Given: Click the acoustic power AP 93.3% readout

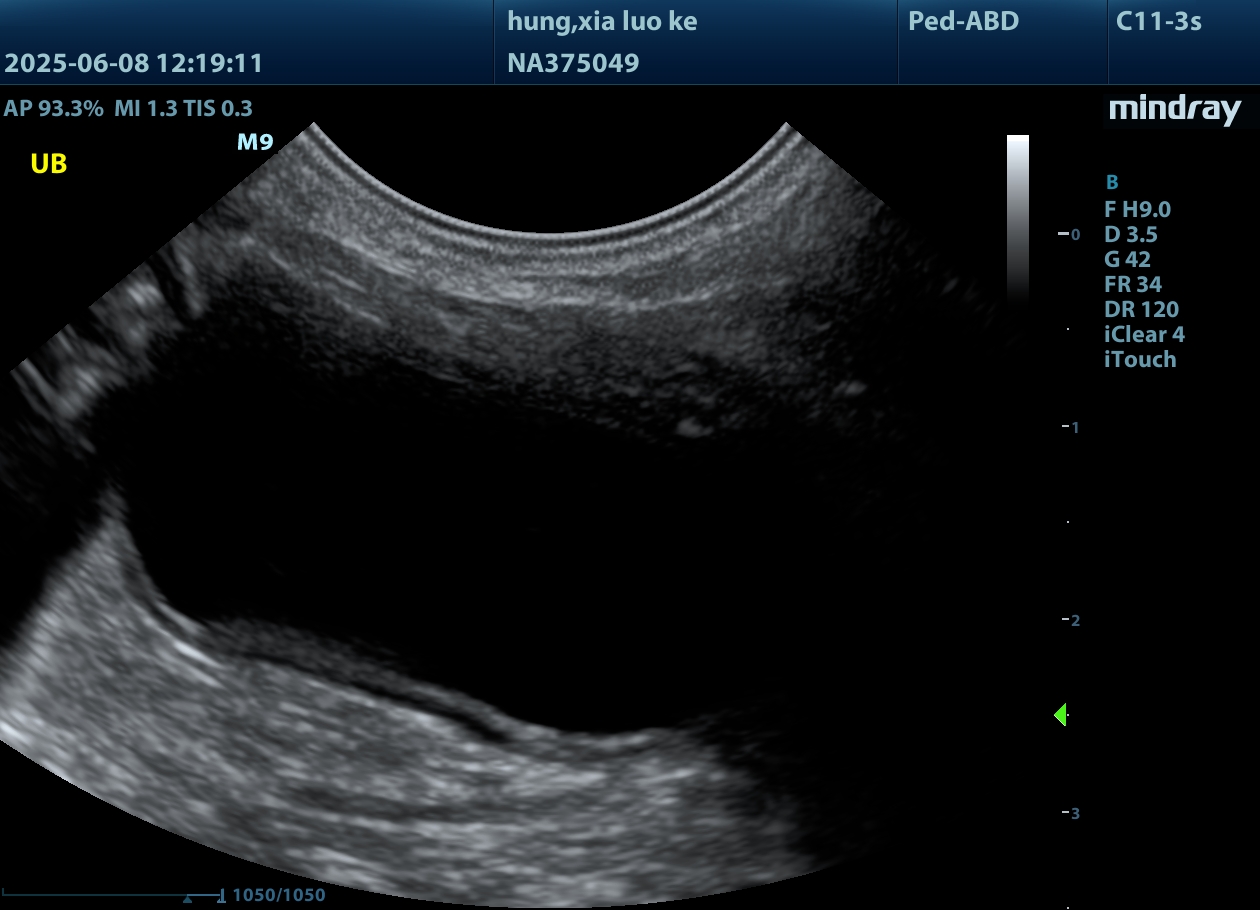Looking at the screenshot, I should pyautogui.click(x=53, y=109).
